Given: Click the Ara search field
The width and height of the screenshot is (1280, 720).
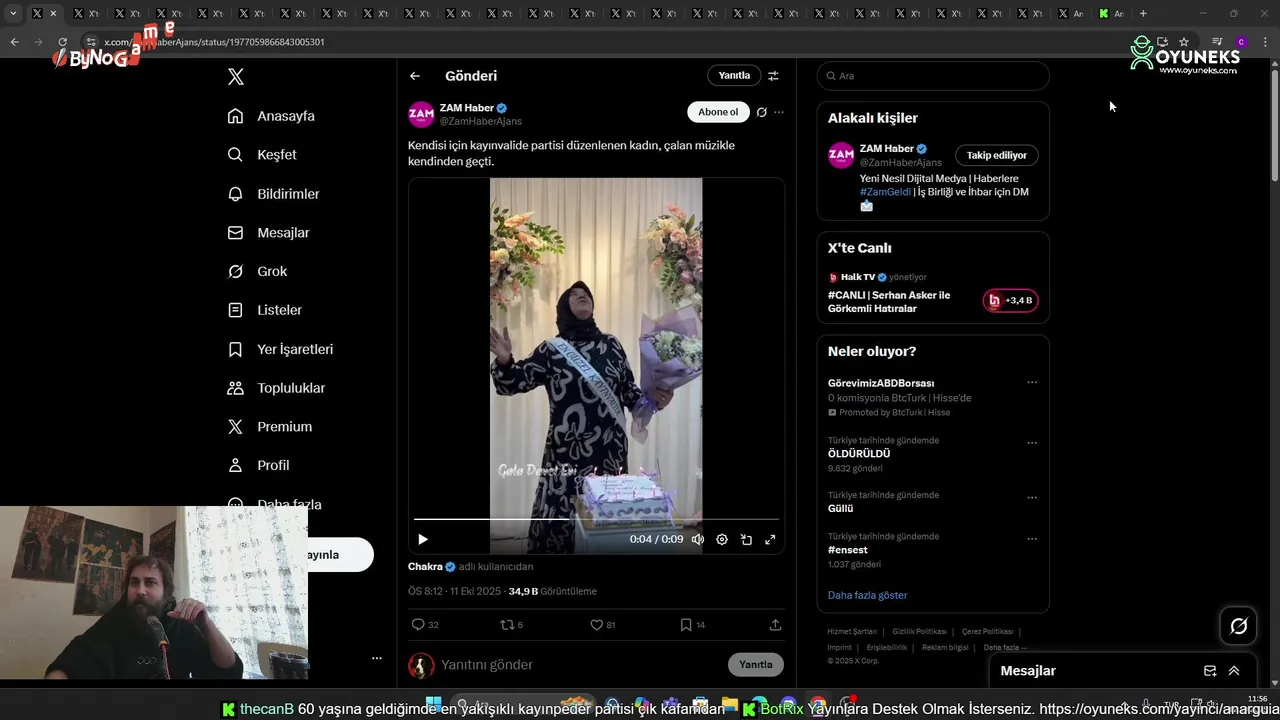Looking at the screenshot, I should coord(933,76).
